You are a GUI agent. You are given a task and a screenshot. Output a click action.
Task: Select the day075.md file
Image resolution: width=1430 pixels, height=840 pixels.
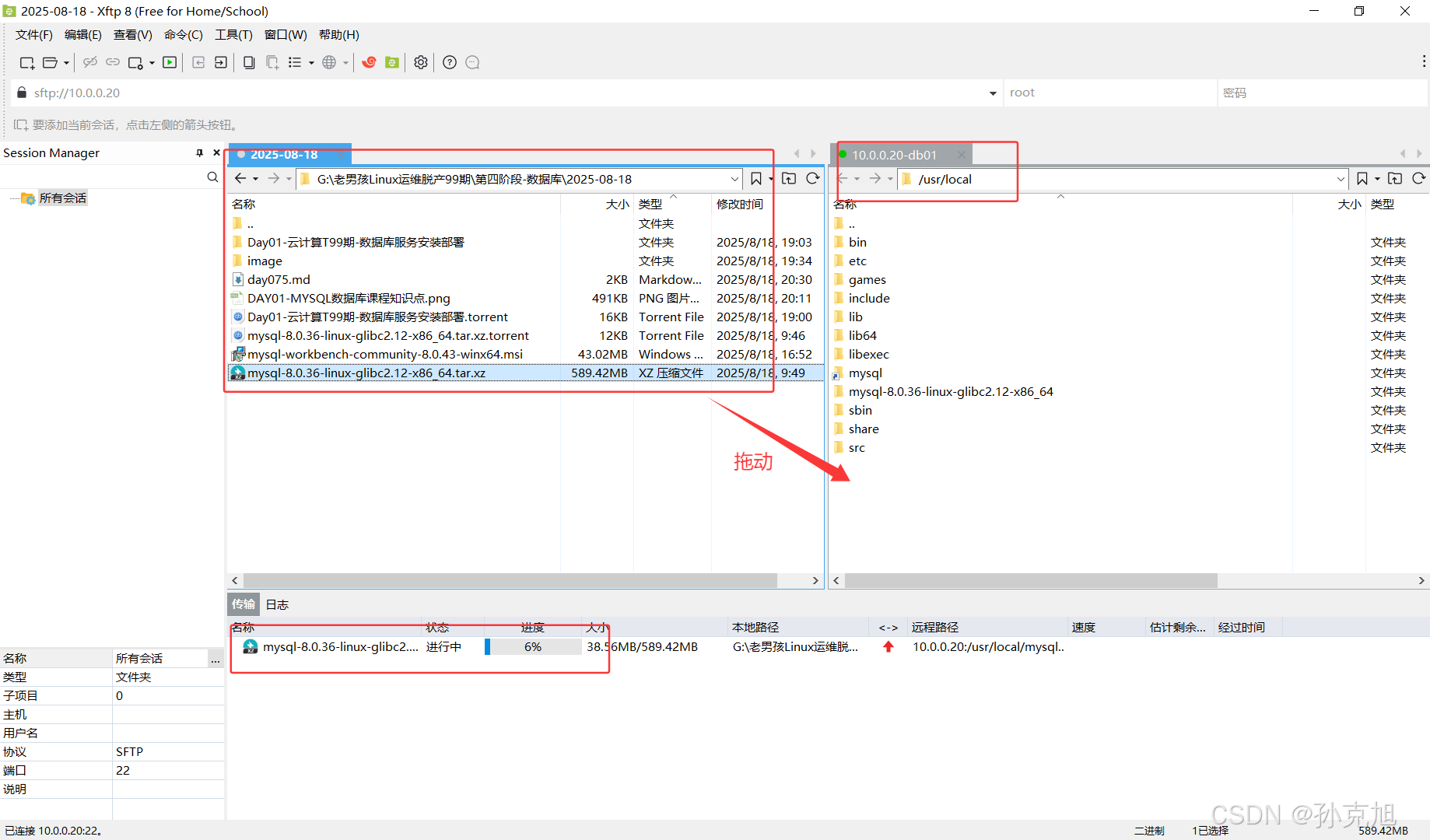(x=279, y=279)
